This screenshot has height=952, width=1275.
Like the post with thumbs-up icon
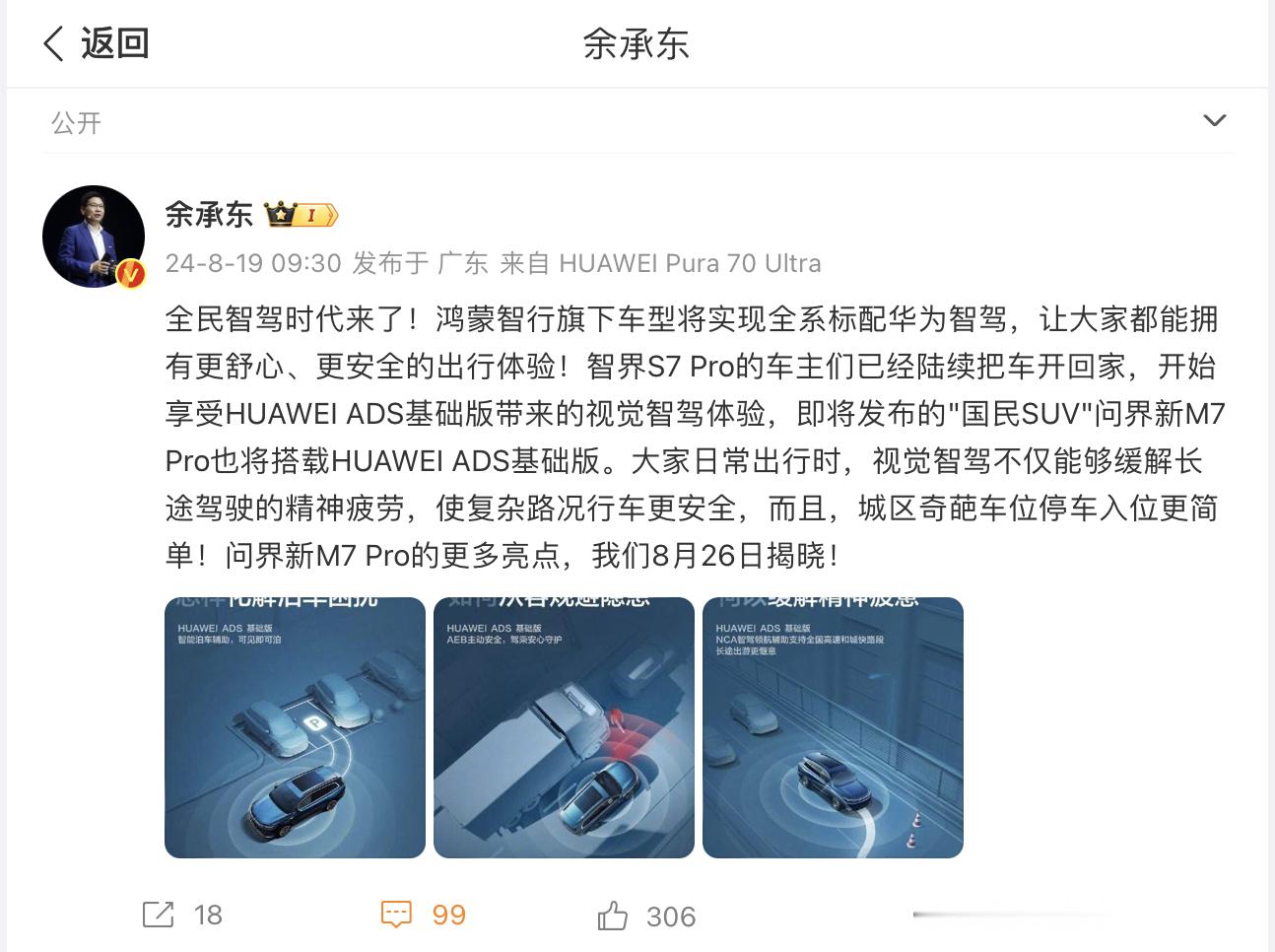click(612, 916)
